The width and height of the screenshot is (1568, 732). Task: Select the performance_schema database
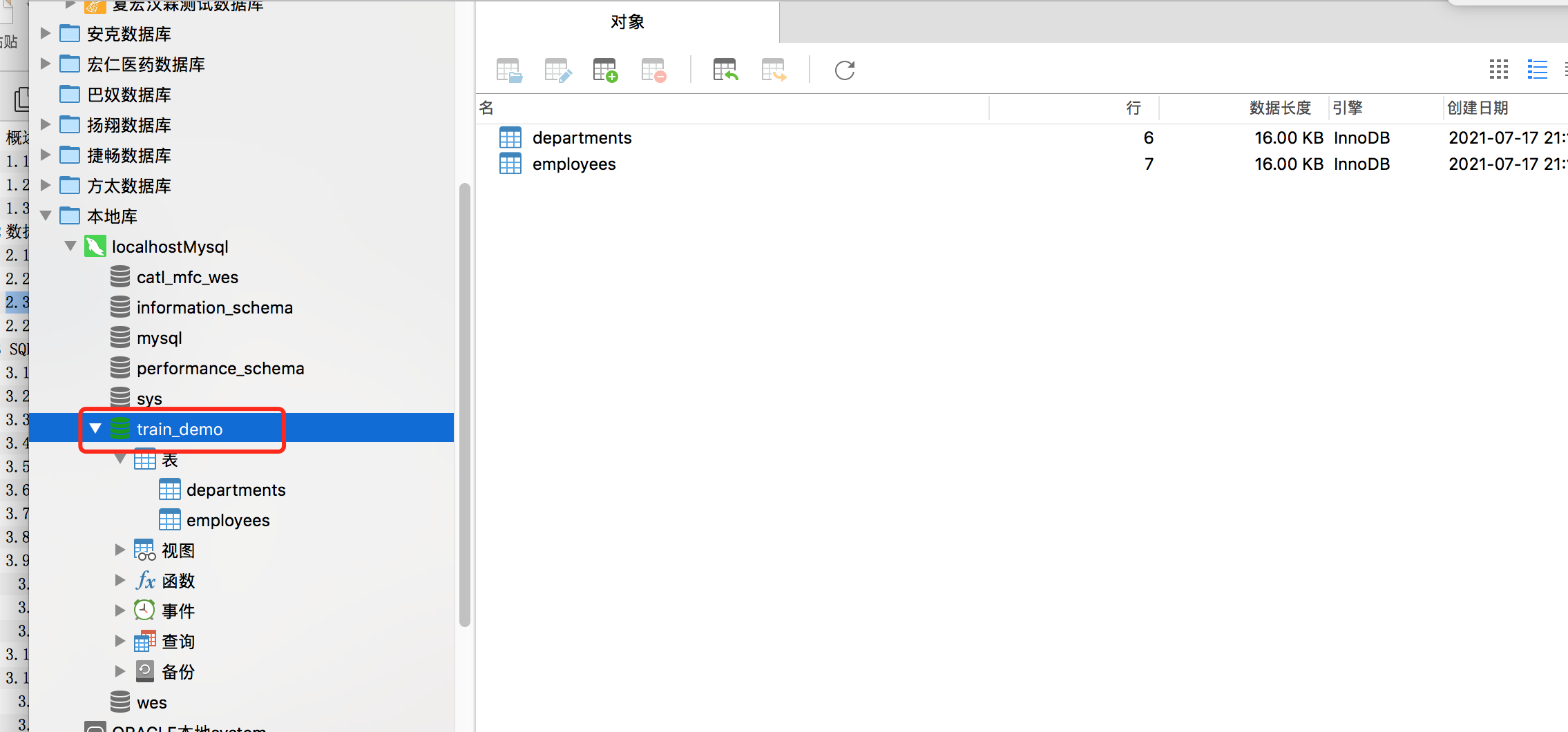(x=220, y=368)
